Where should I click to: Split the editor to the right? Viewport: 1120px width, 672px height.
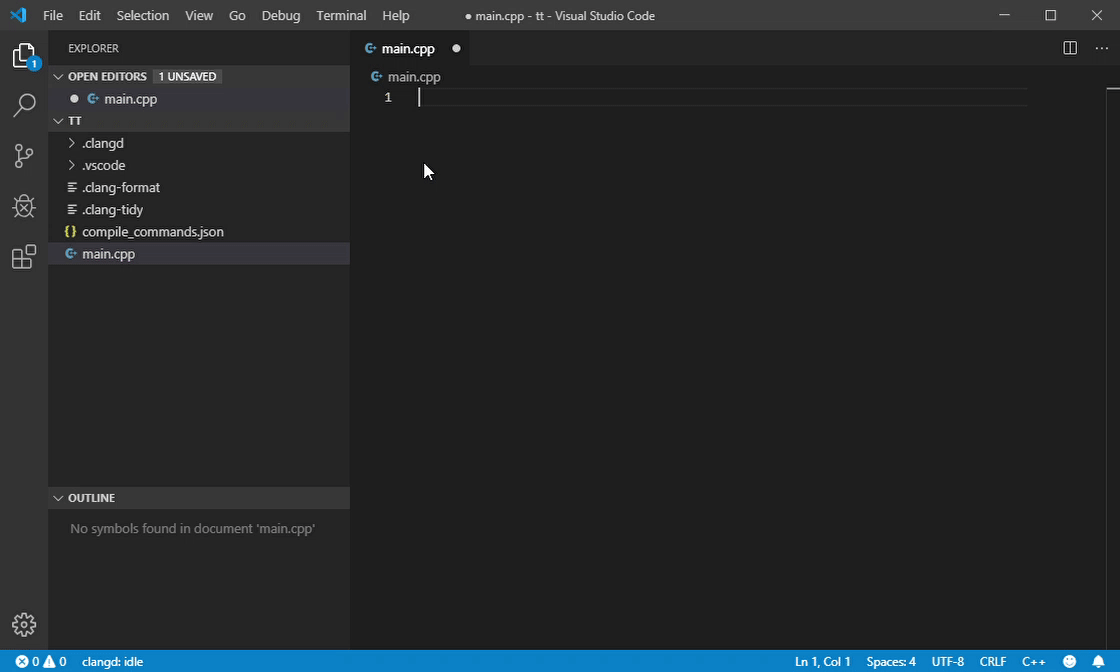point(1069,49)
